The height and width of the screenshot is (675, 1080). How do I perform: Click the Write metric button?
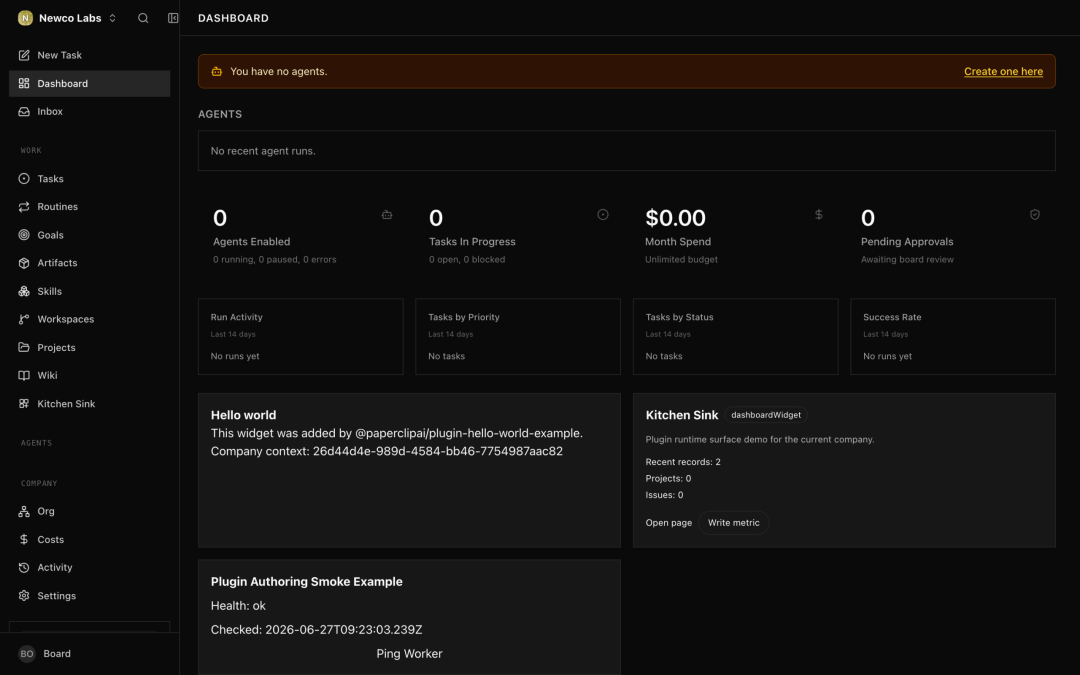(x=734, y=523)
